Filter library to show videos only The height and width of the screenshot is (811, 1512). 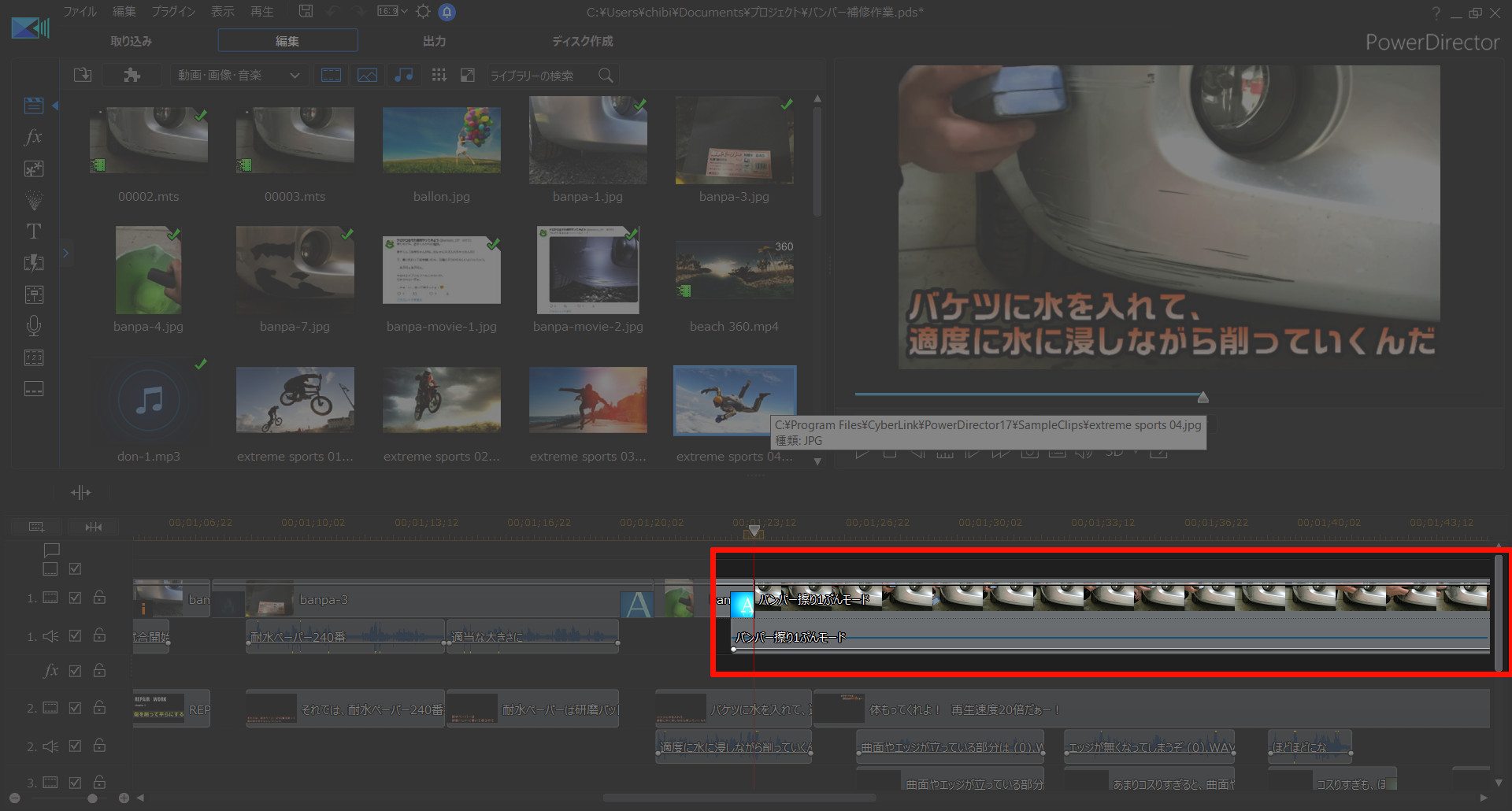pos(331,75)
